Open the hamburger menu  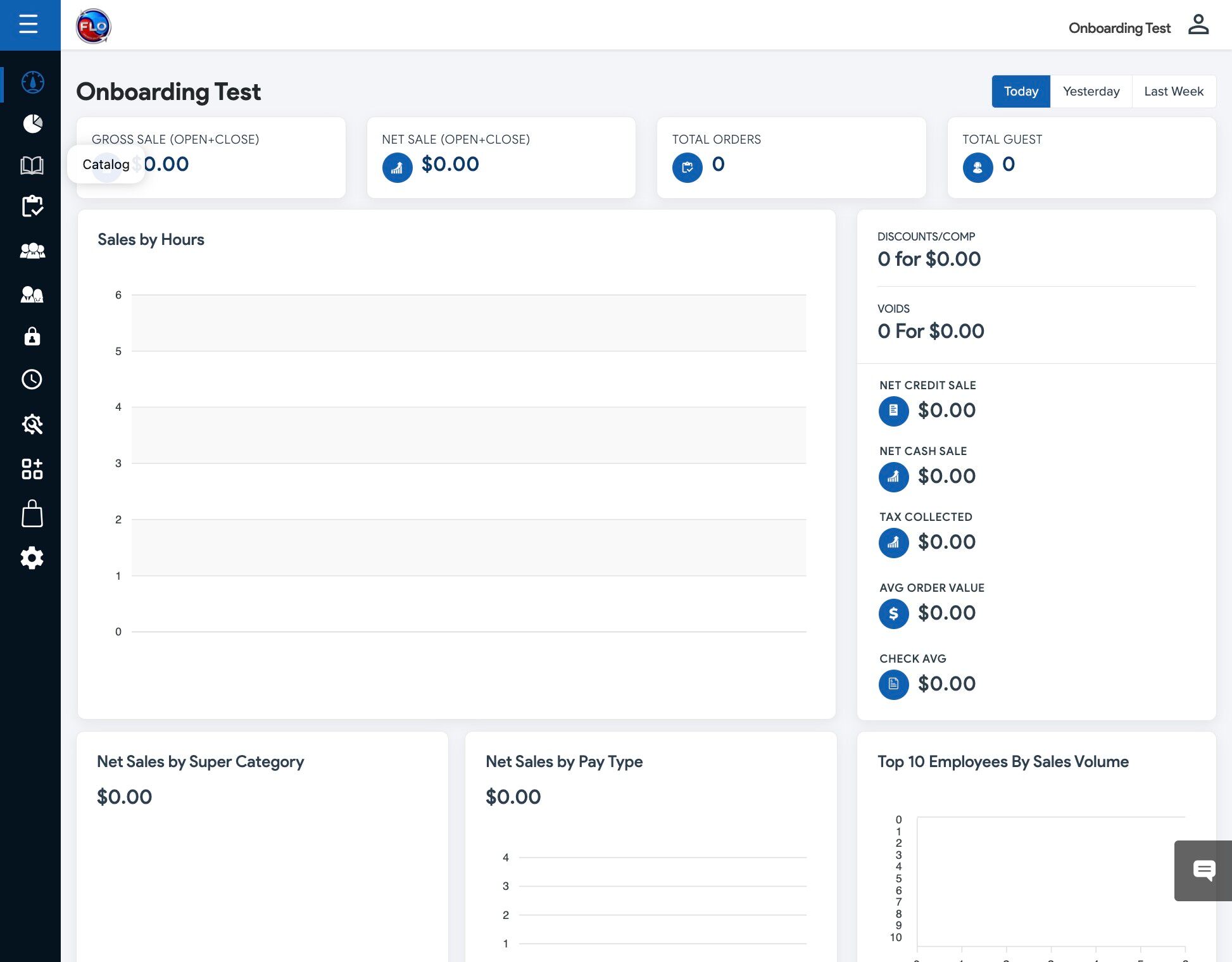(28, 25)
